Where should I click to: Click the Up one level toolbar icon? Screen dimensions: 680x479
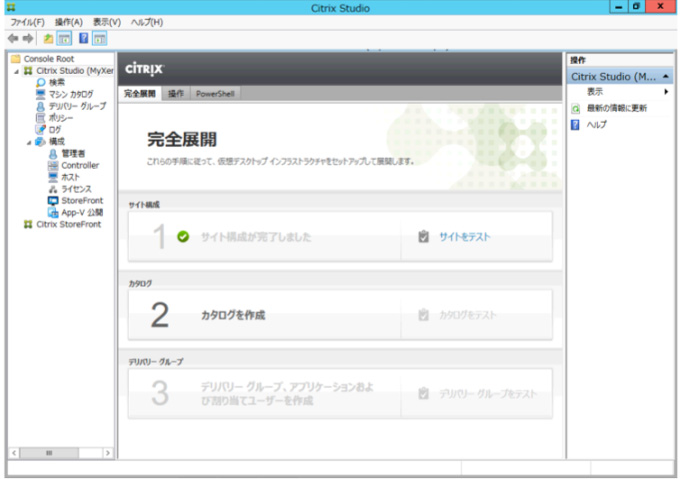point(48,39)
